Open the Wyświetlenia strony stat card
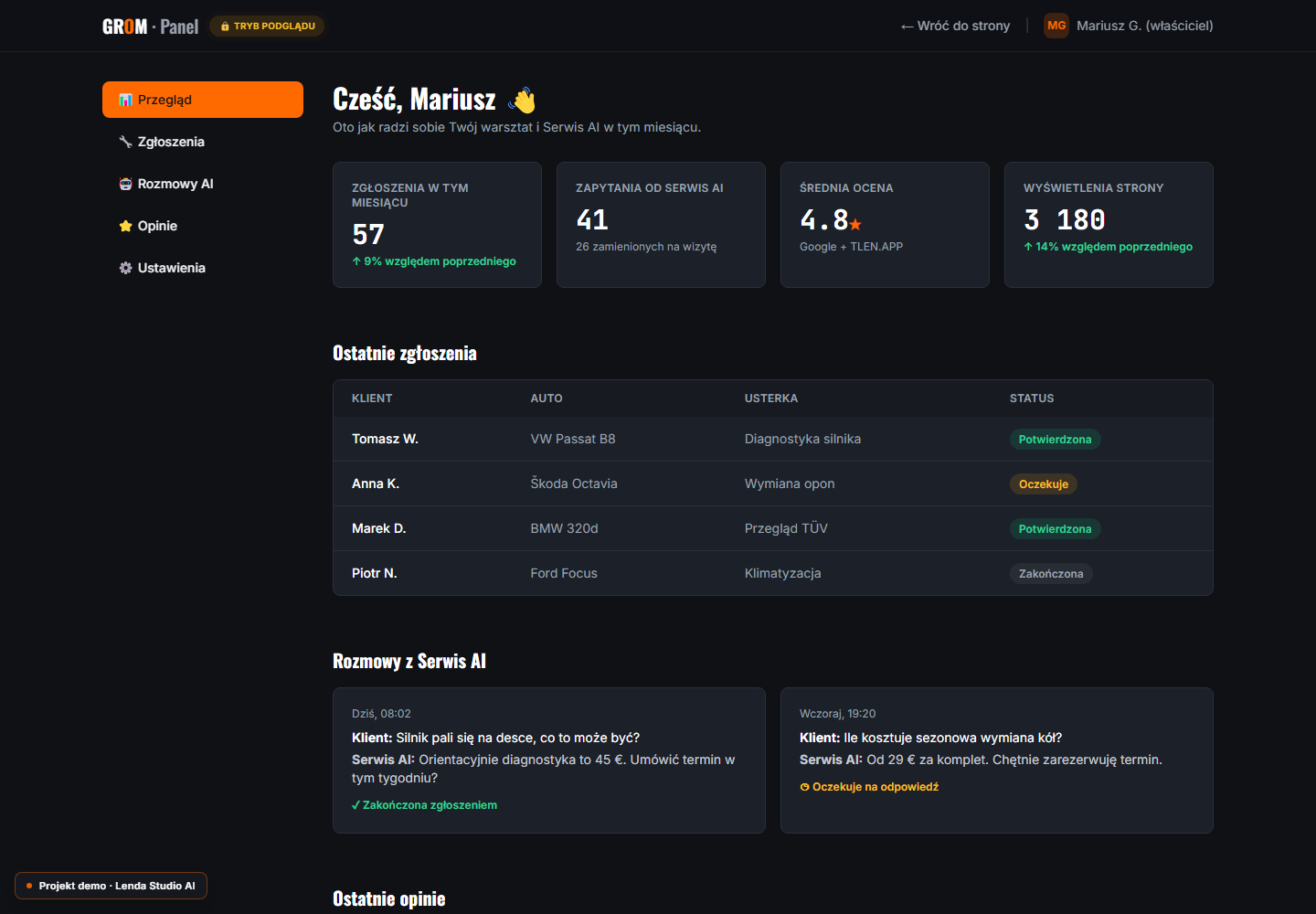The image size is (1316, 914). click(1109, 225)
